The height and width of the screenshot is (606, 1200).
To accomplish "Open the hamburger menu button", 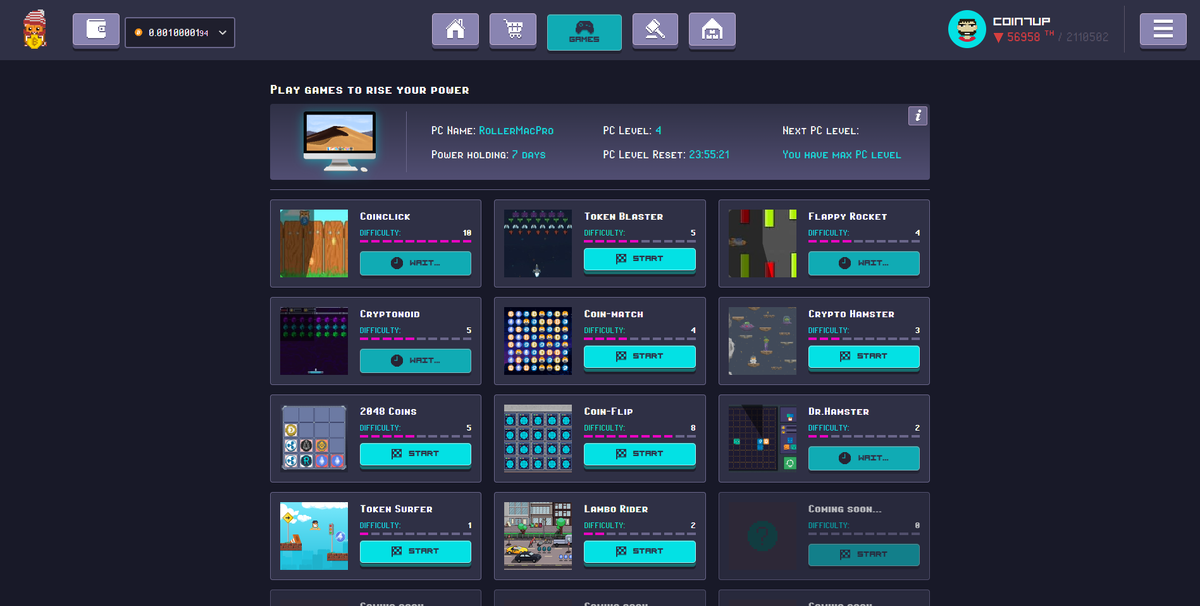I will pos(1163,31).
